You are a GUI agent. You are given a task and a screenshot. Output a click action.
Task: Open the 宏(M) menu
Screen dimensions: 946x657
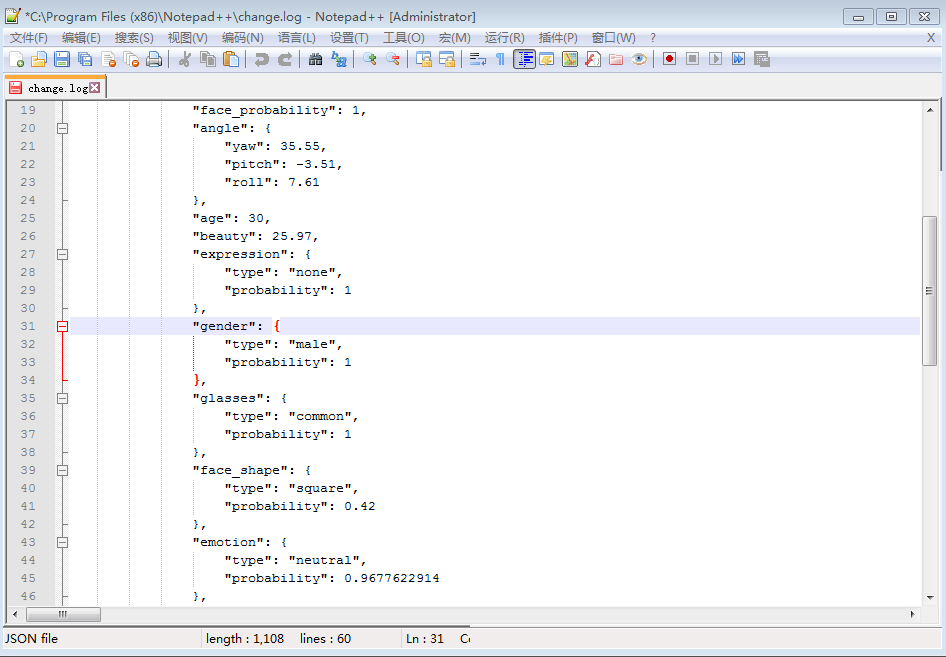coord(454,38)
